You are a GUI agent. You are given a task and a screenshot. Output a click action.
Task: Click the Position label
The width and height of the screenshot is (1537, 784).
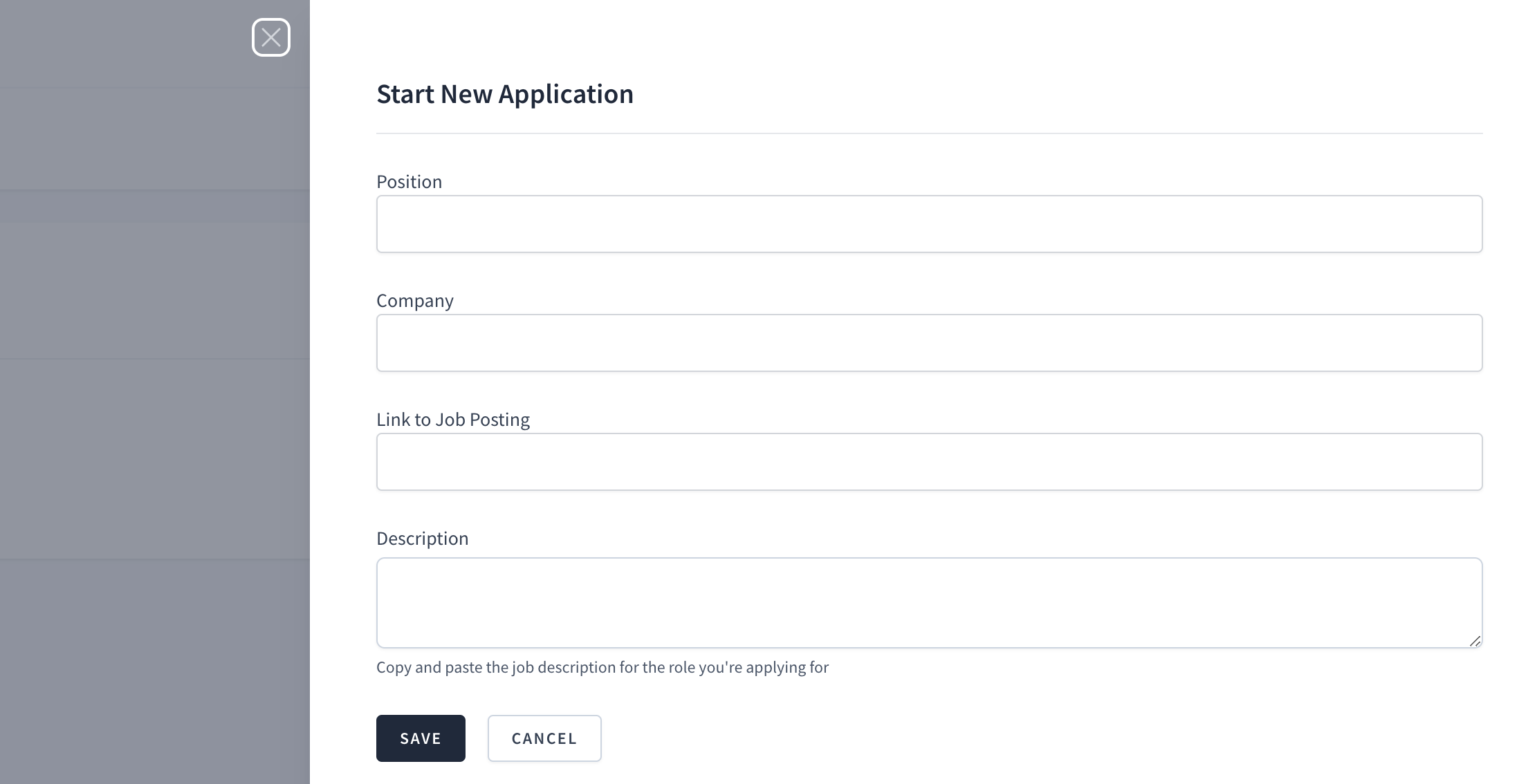click(409, 181)
